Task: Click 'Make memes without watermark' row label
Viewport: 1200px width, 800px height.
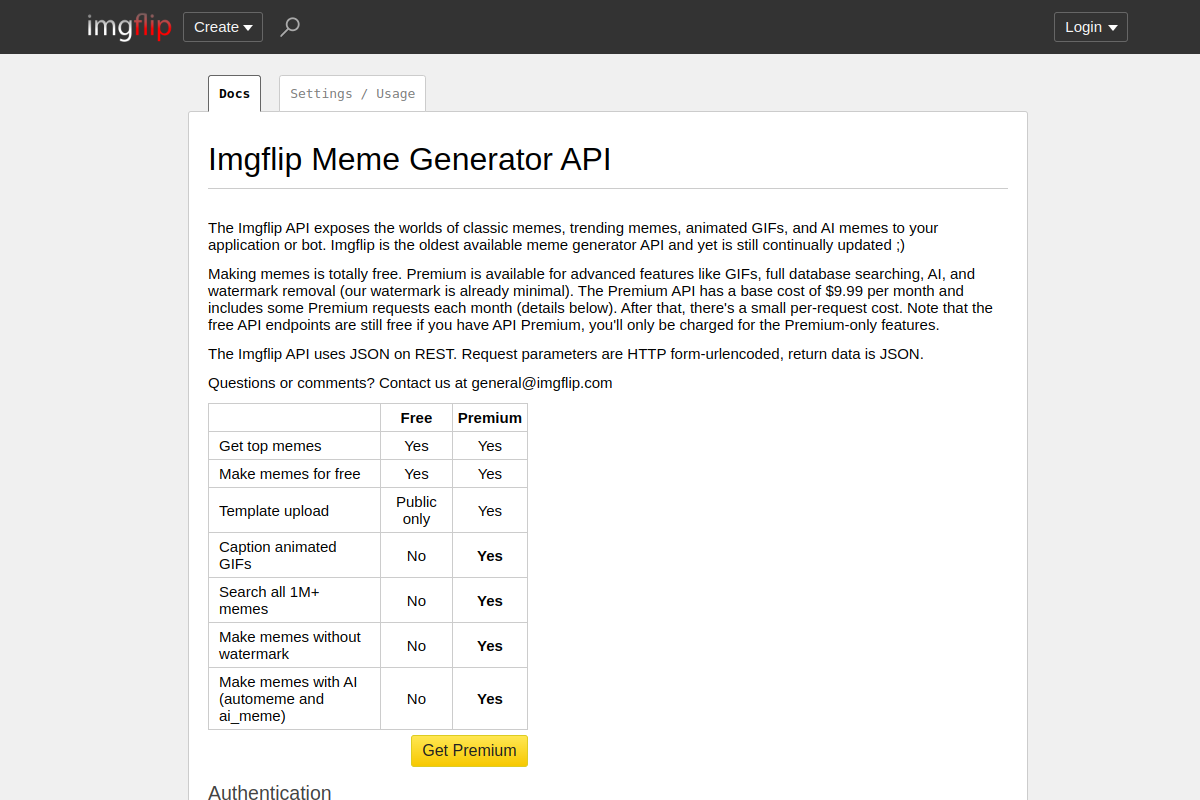Action: [294, 645]
